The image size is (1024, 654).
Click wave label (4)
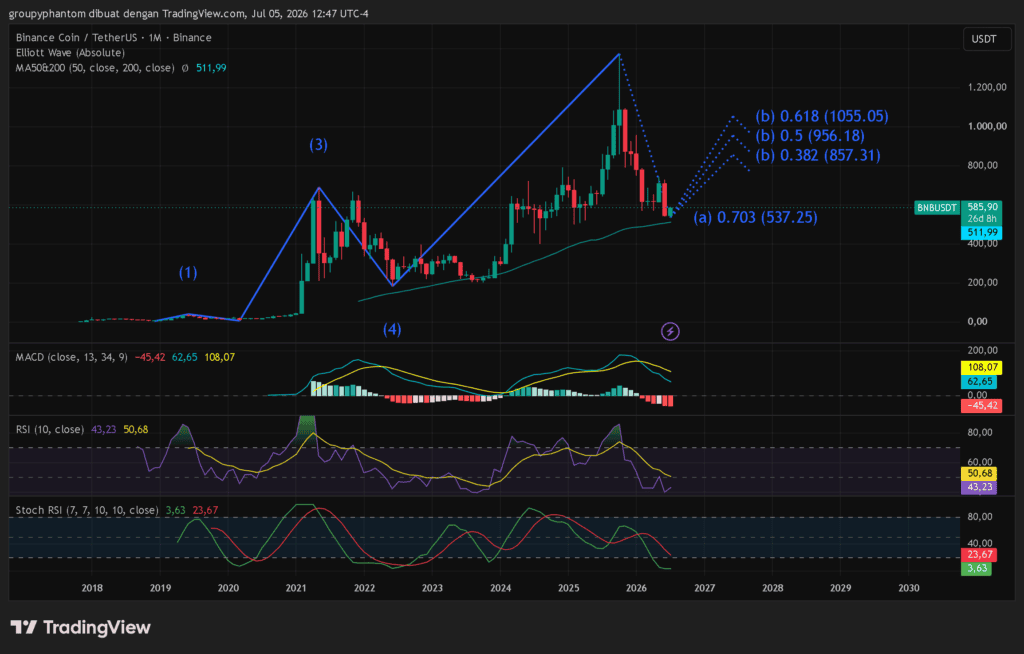pyautogui.click(x=392, y=329)
